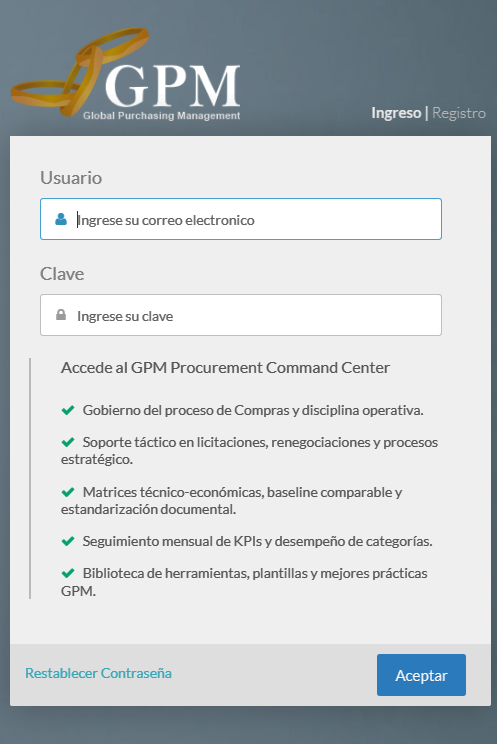Click heading Accede al GPM Procurement Command Center
The height and width of the screenshot is (744, 497).
tap(225, 368)
